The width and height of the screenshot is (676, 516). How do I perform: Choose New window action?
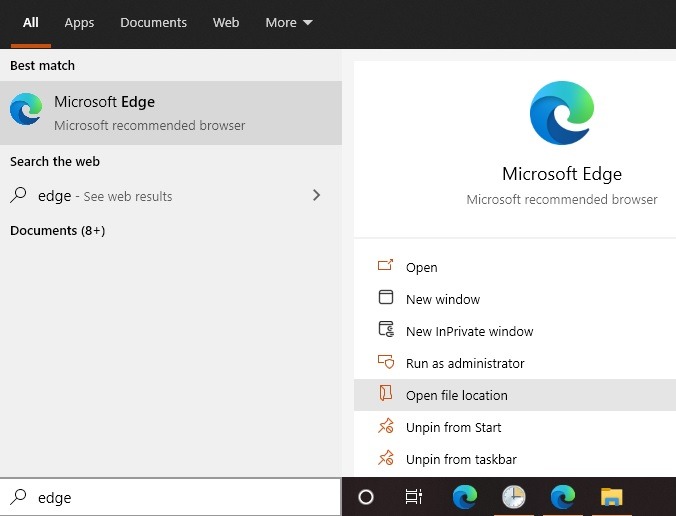[515, 299]
